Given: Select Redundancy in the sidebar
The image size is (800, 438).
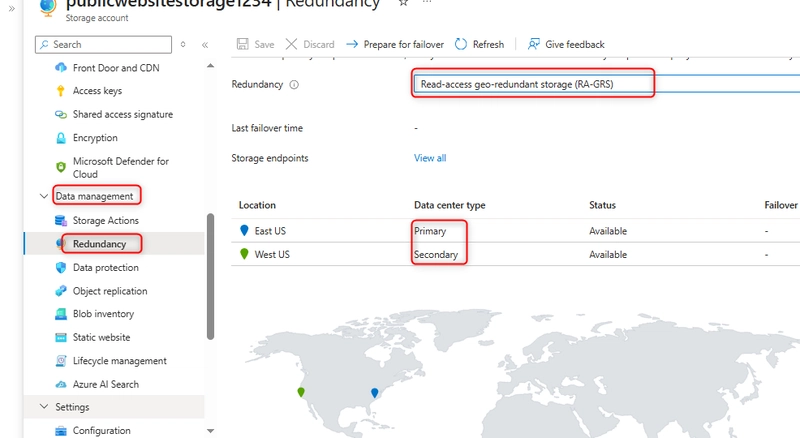Looking at the screenshot, I should (99, 244).
